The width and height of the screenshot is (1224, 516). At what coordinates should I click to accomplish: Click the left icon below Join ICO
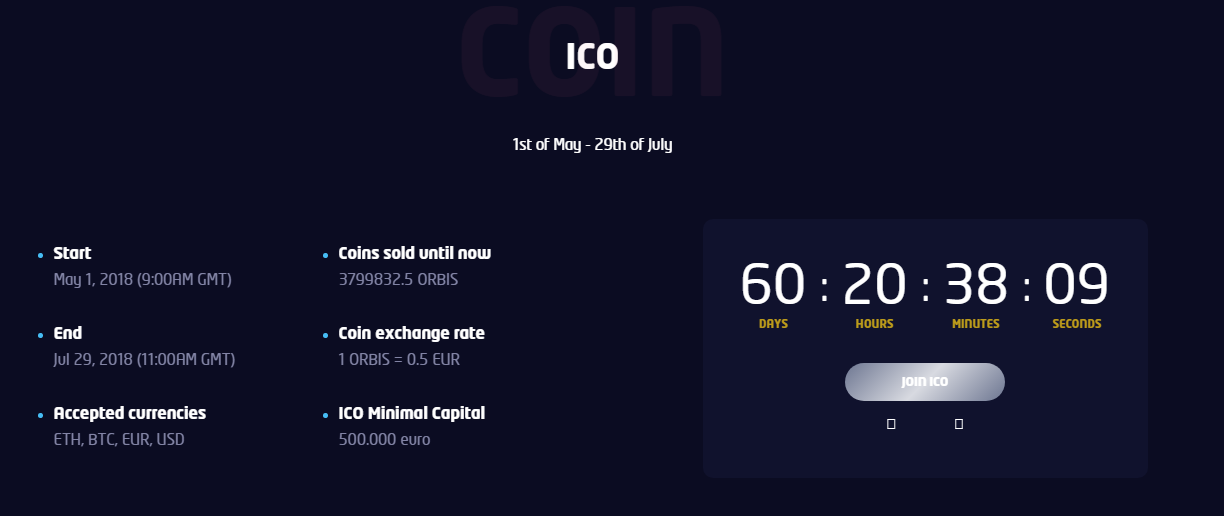pos(891,425)
